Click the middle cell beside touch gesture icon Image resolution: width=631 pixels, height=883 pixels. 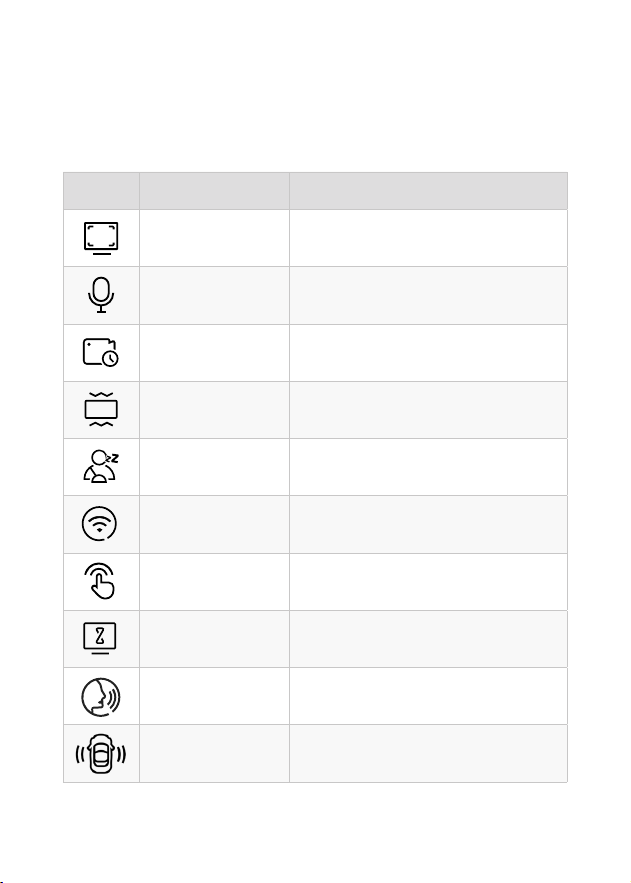coord(214,582)
